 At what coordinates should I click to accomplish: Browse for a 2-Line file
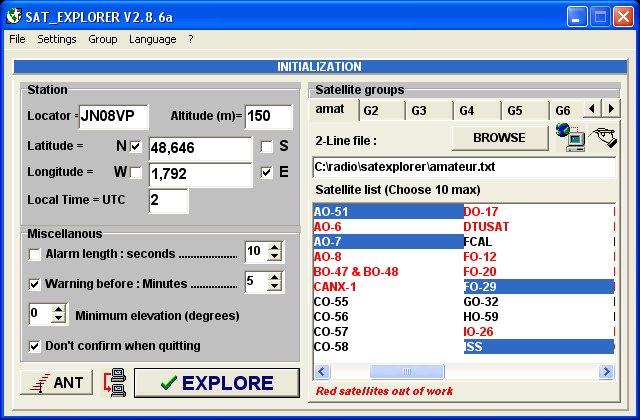coord(500,138)
